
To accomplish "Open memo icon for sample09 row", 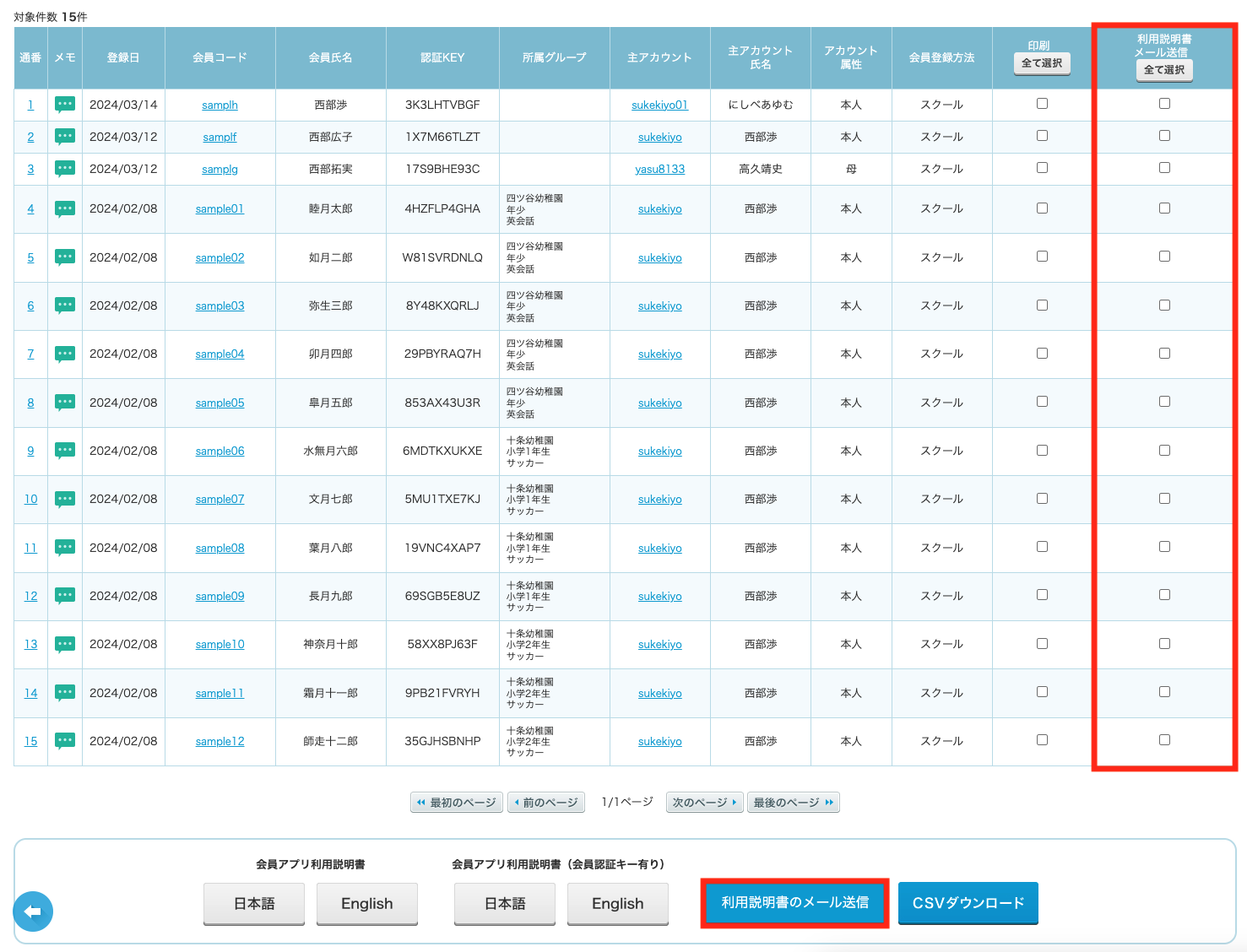I will coord(65,596).
